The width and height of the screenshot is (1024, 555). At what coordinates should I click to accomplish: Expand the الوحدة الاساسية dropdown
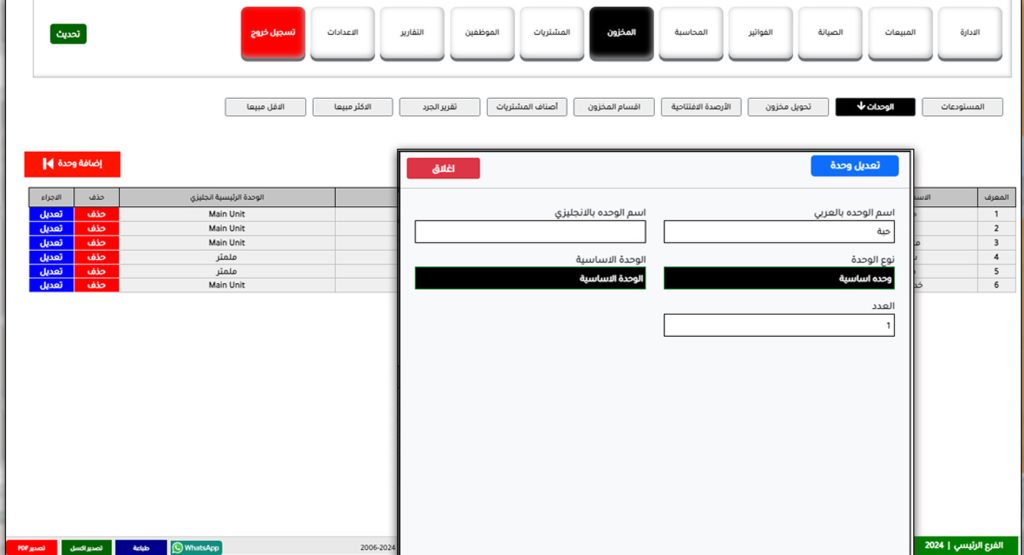point(530,279)
